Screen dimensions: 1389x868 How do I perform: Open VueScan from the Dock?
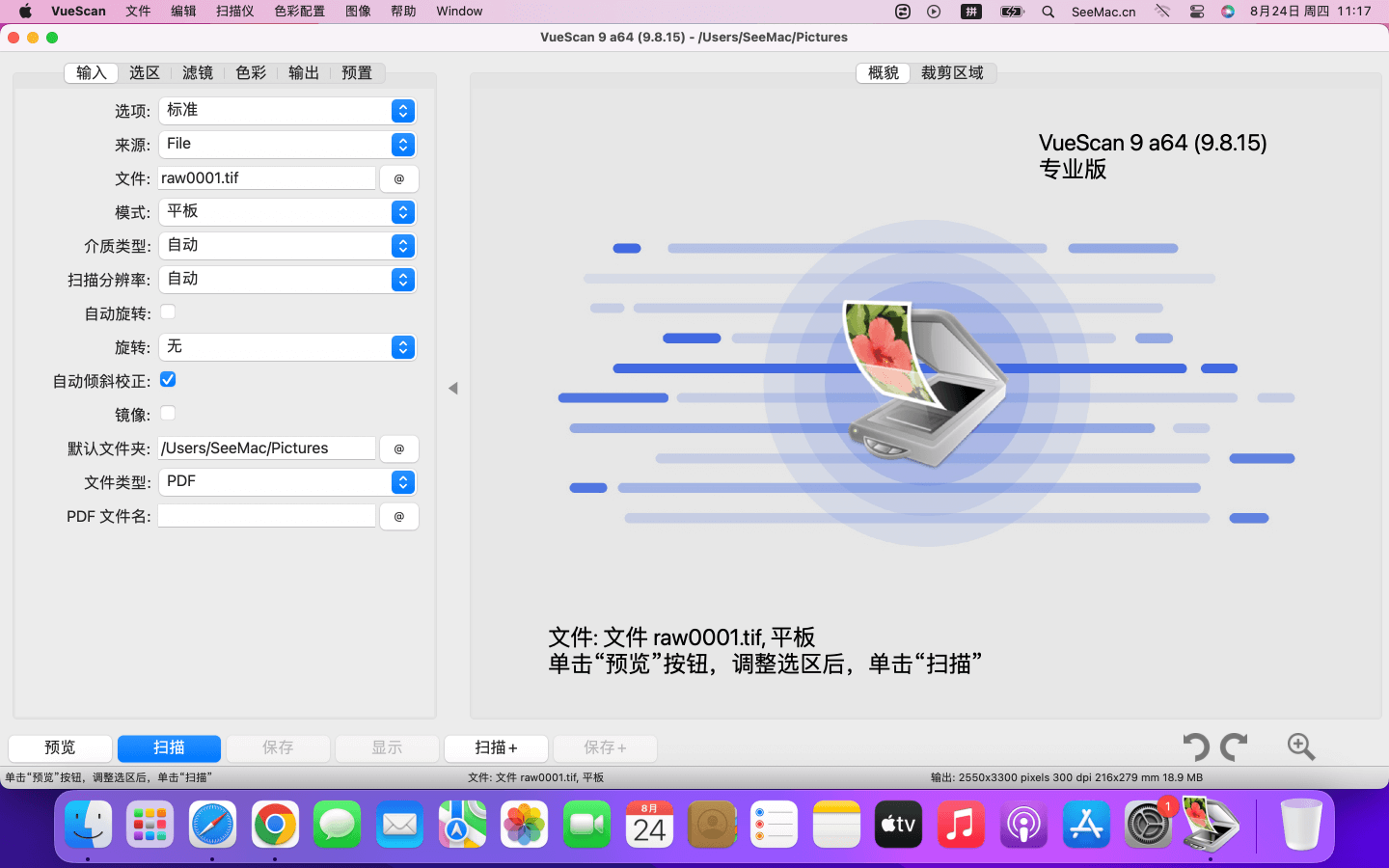pos(1210,825)
